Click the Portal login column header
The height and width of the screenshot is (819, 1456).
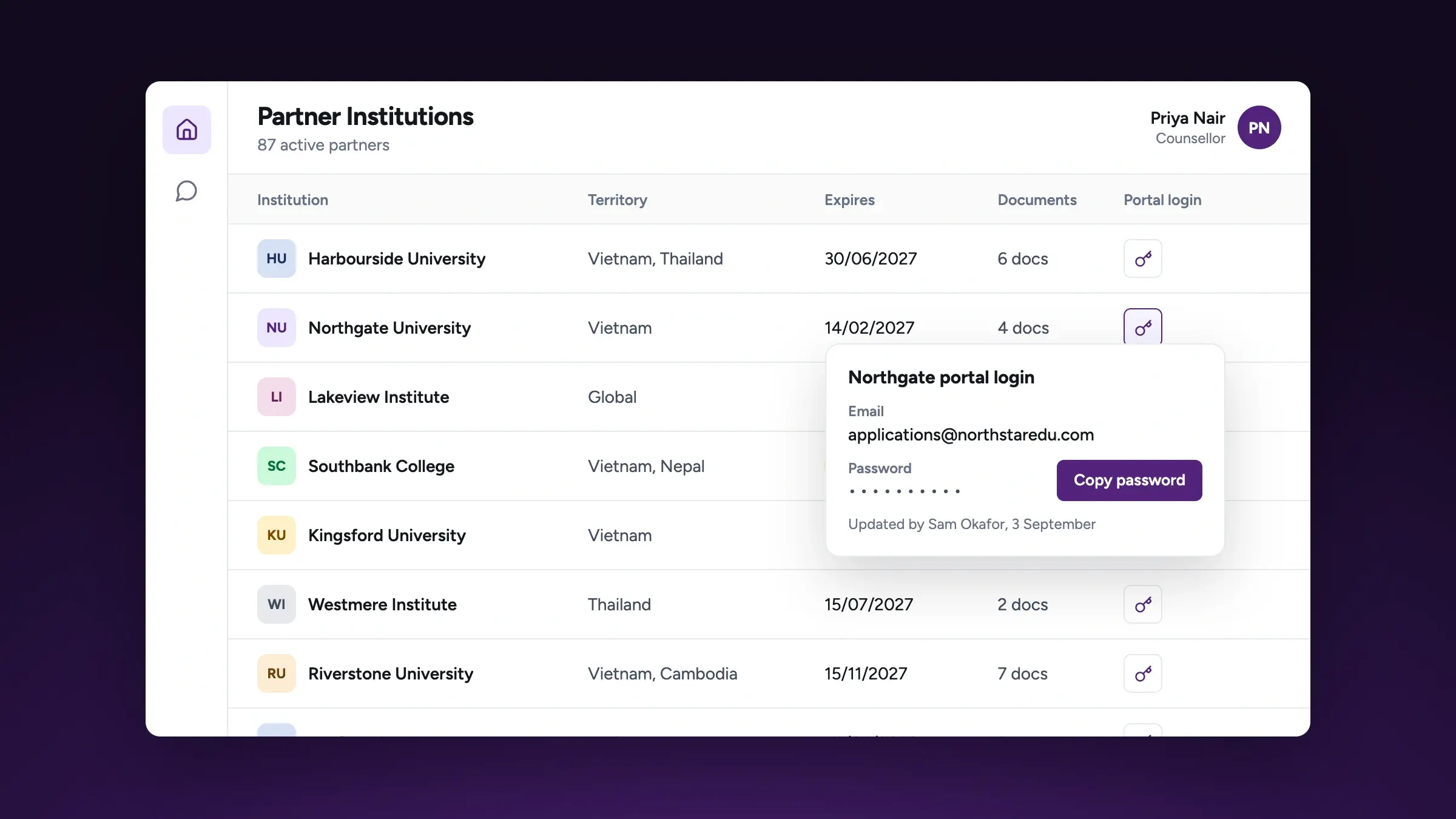pos(1162,200)
